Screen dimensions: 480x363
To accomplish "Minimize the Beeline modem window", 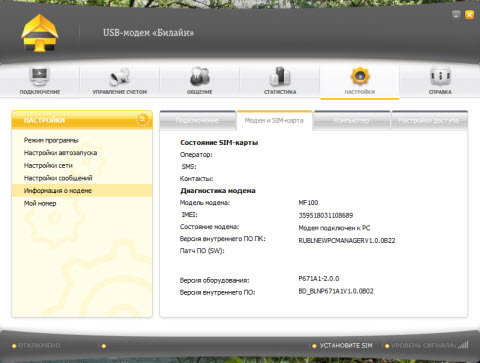I will tap(456, 14).
